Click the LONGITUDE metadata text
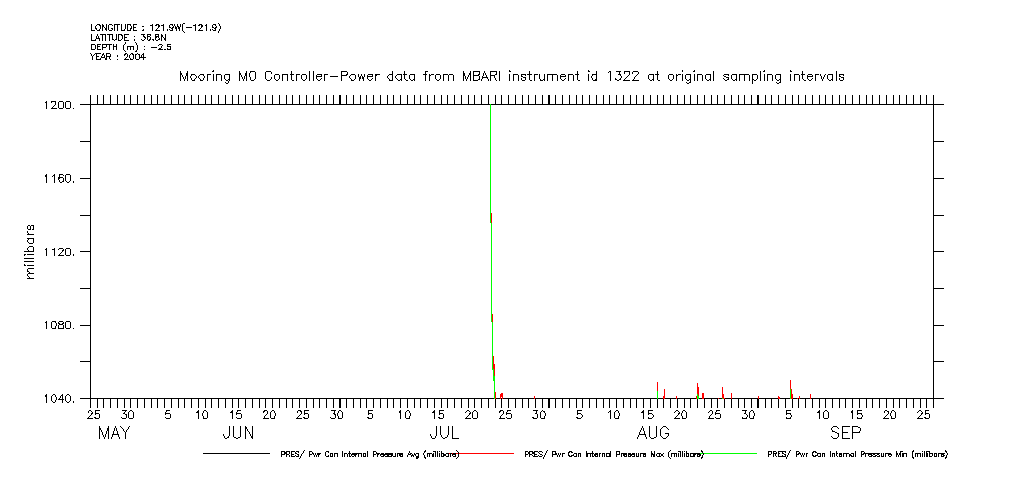The width and height of the screenshot is (1009, 504). pyautogui.click(x=155, y=27)
